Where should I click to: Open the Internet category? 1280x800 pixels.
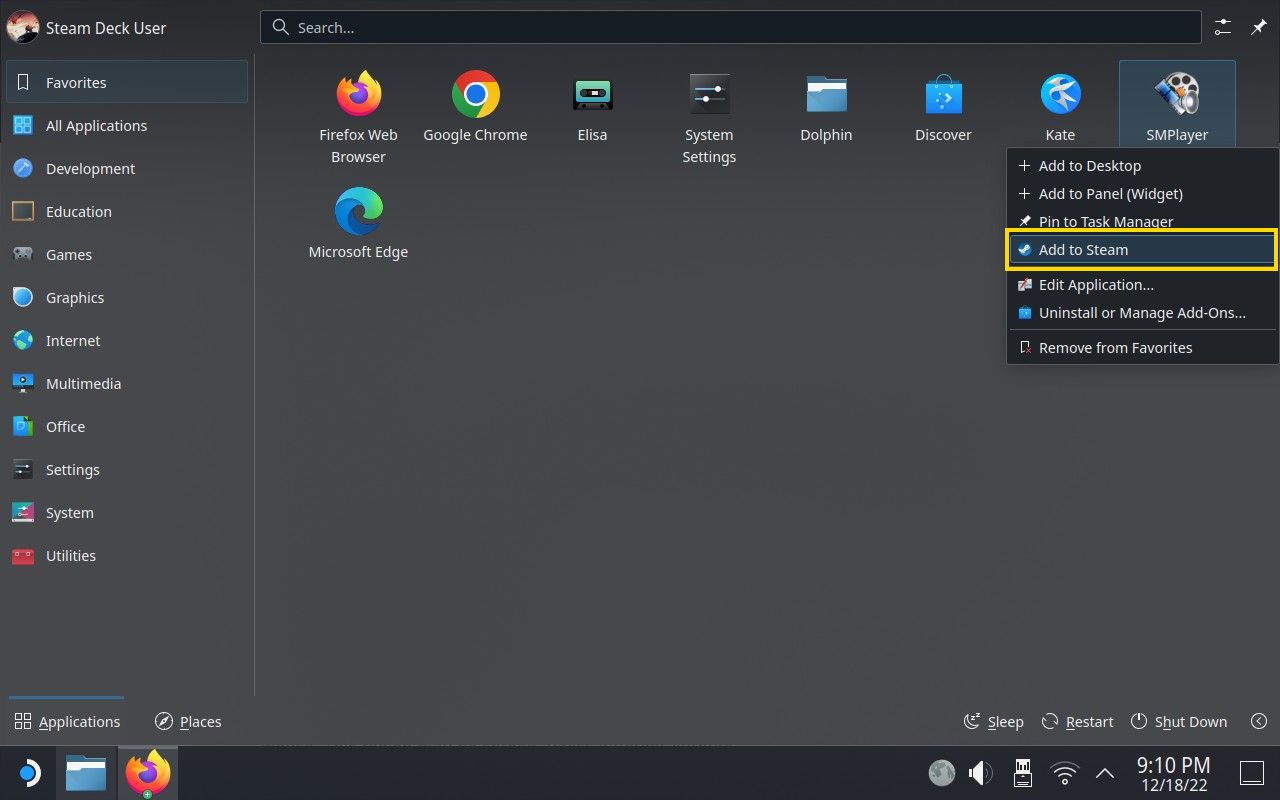point(127,340)
